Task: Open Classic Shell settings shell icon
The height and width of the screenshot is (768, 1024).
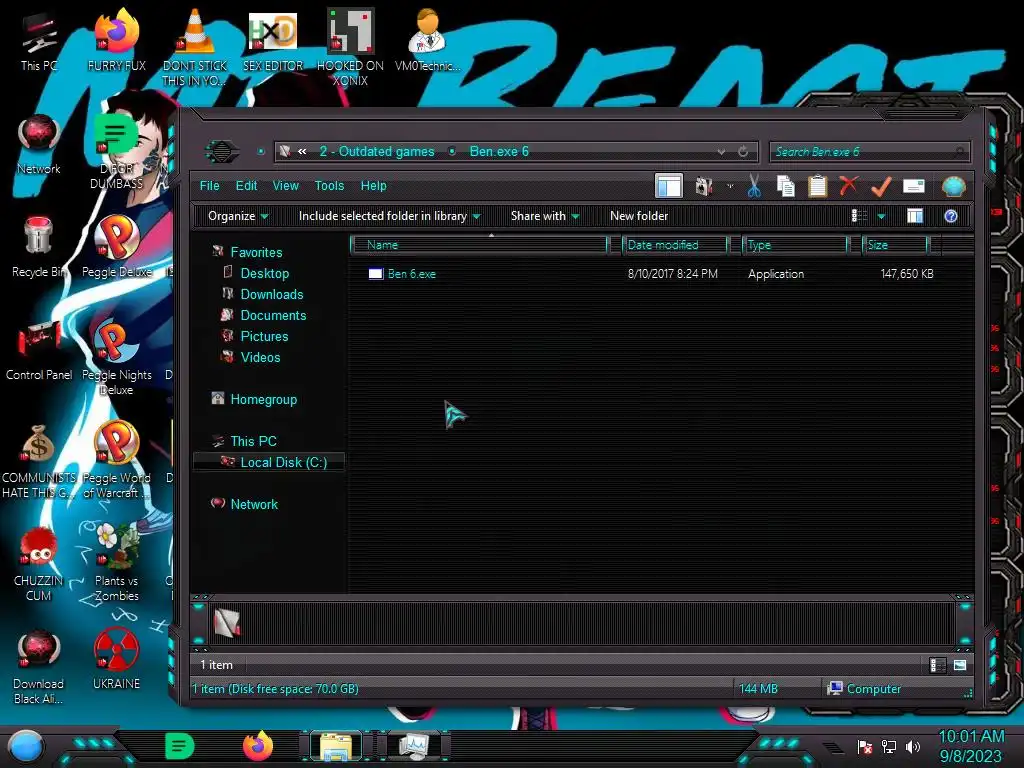Action: click(x=953, y=187)
